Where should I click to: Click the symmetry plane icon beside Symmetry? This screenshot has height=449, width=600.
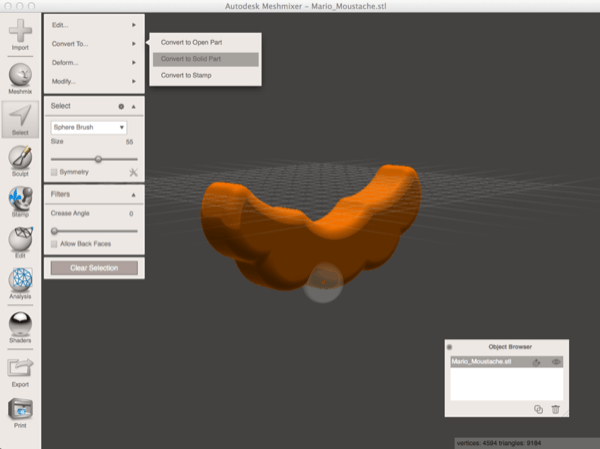pyautogui.click(x=133, y=172)
